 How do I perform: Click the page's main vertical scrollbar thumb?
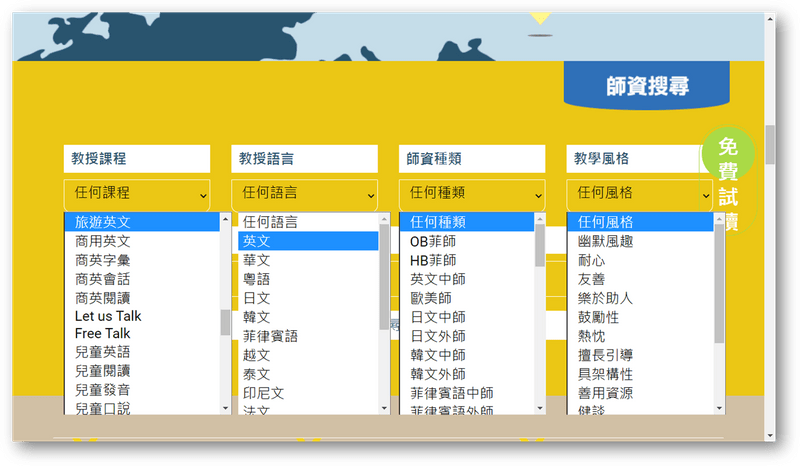click(x=770, y=145)
